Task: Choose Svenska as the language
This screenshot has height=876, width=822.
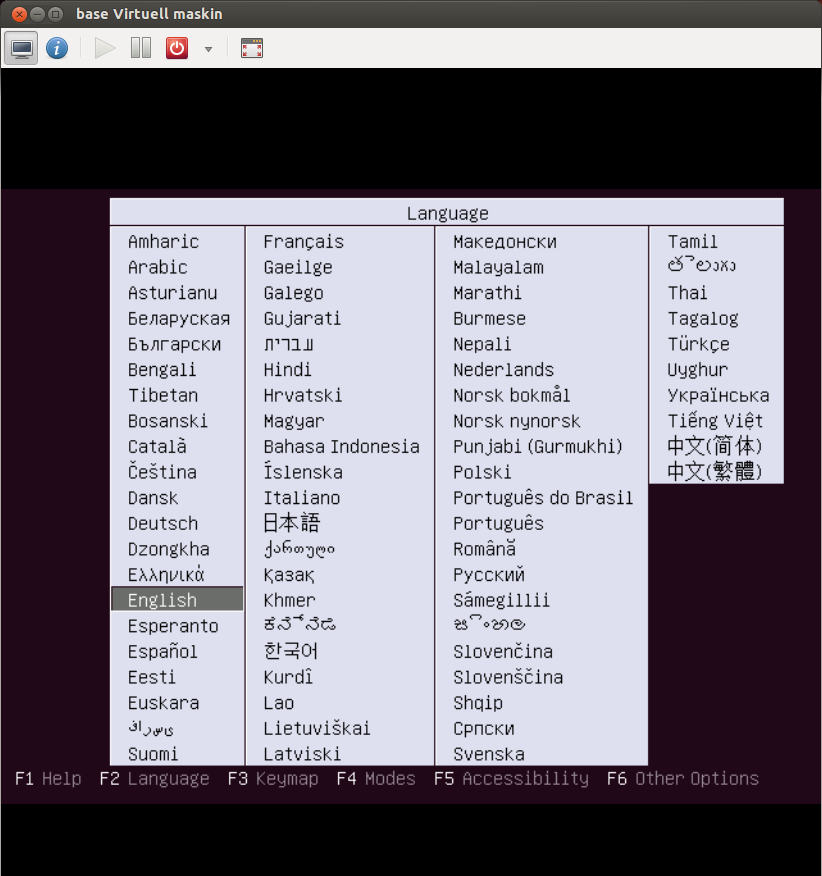Action: tap(488, 754)
